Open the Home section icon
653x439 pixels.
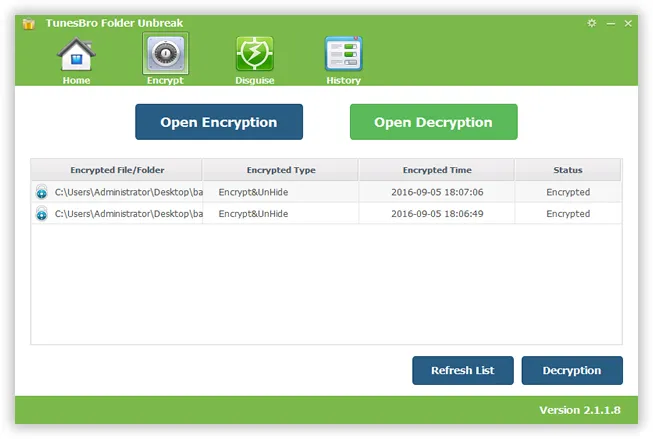pos(76,54)
